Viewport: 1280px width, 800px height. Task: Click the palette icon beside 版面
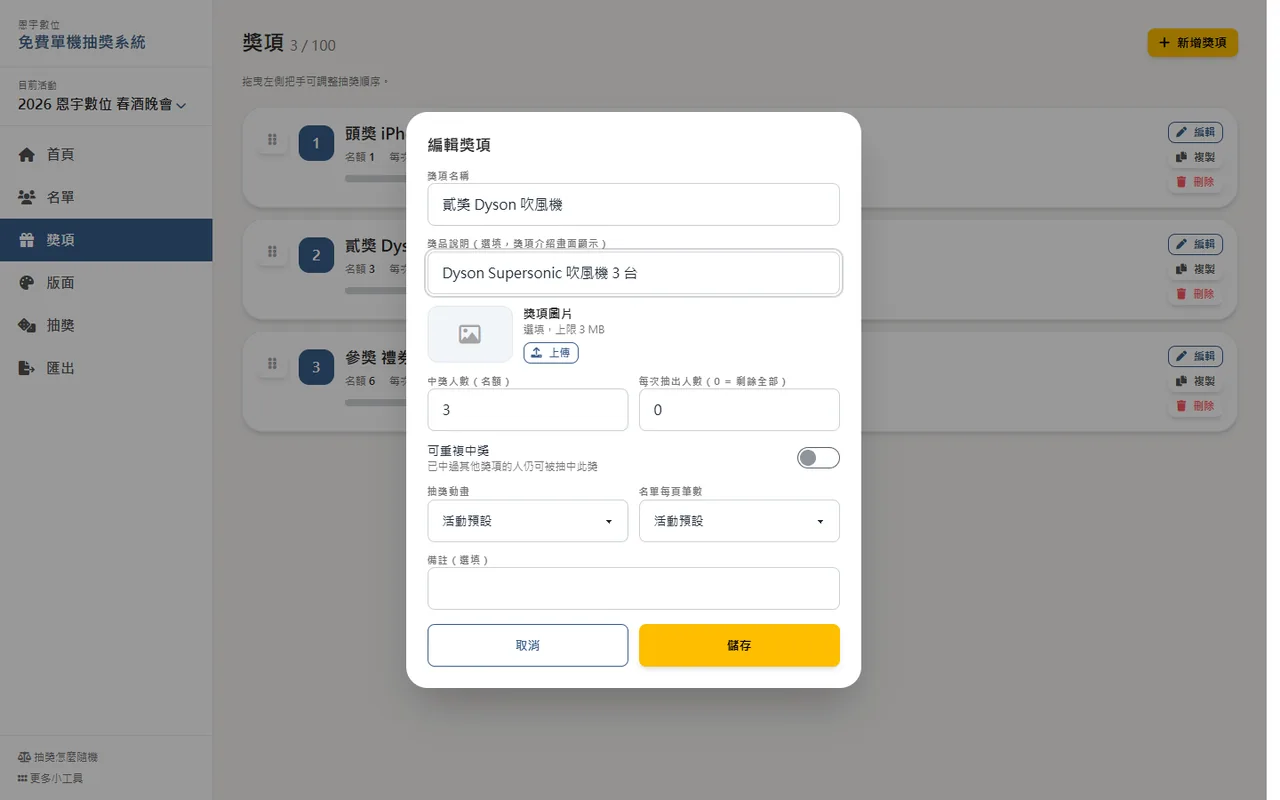click(27, 283)
